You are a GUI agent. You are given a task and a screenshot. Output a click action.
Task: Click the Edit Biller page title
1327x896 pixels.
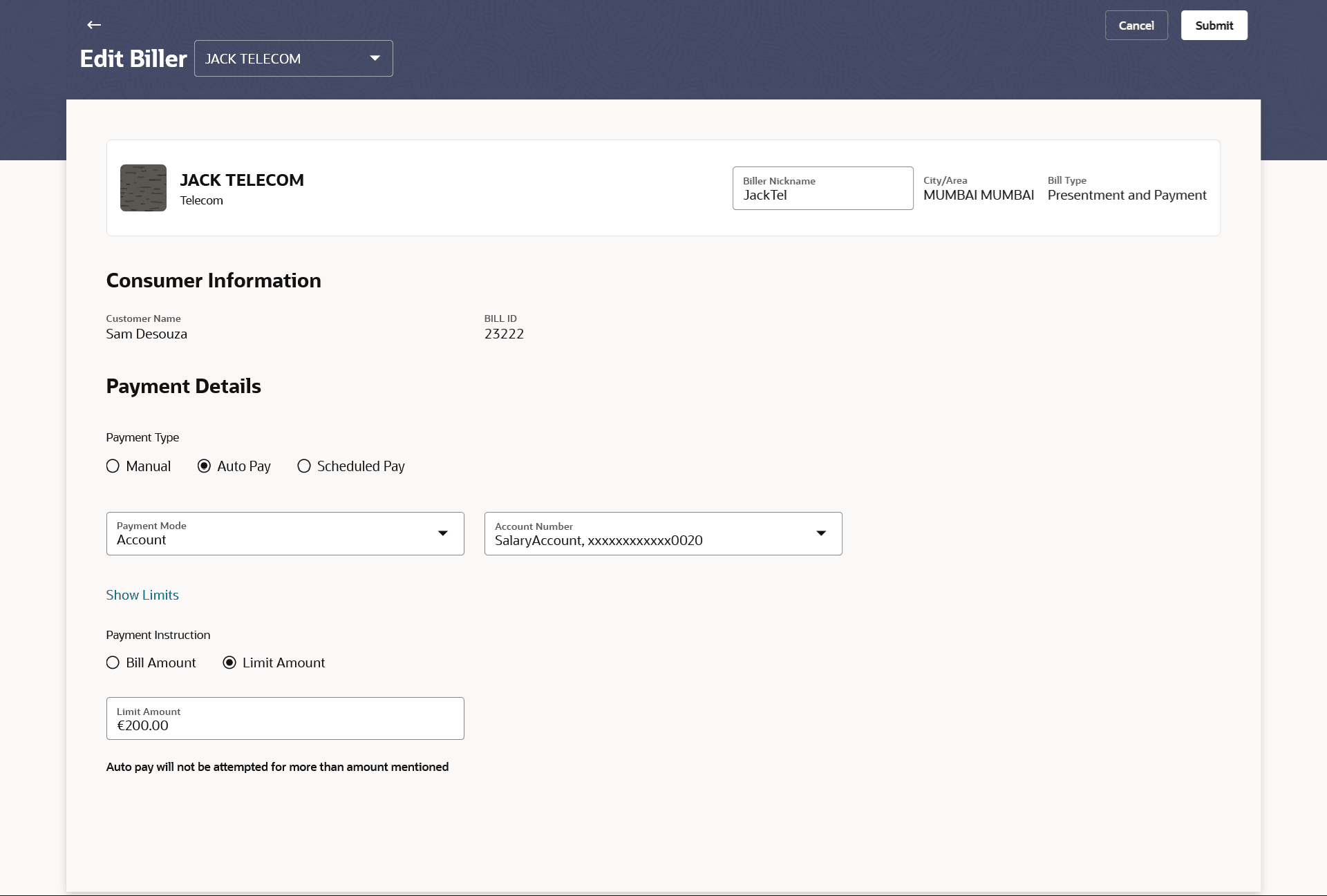click(133, 59)
